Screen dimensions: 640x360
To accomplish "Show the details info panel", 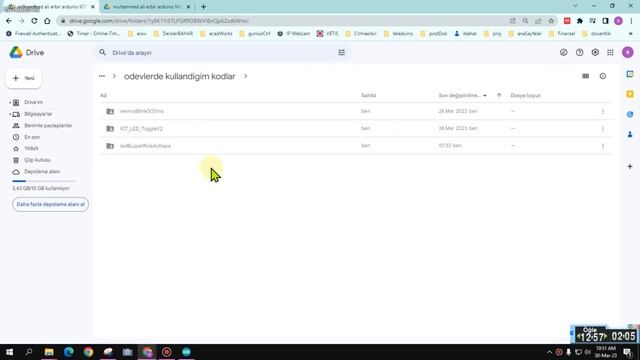I will pos(603,76).
